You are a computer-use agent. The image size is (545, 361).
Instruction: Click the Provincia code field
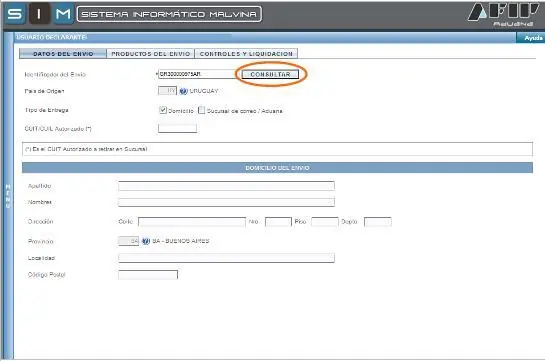pyautogui.click(x=128, y=241)
